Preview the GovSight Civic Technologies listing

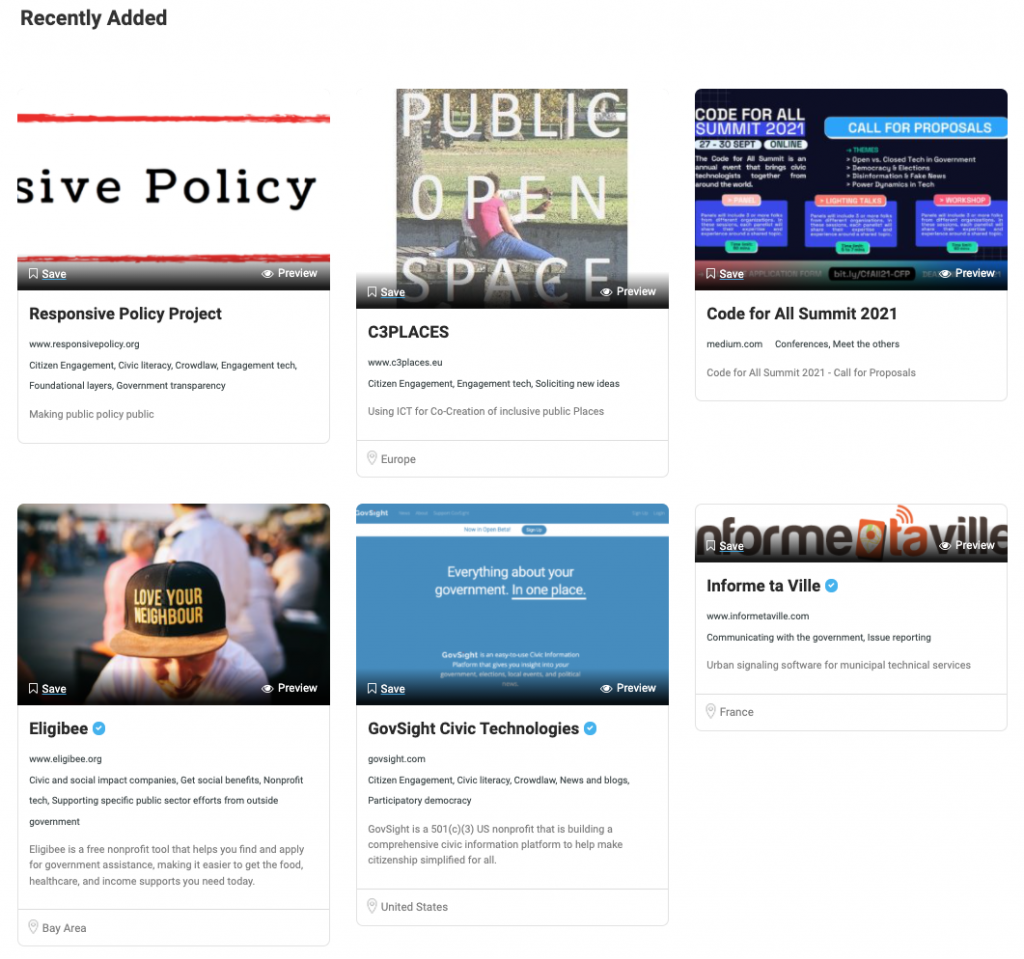[628, 688]
